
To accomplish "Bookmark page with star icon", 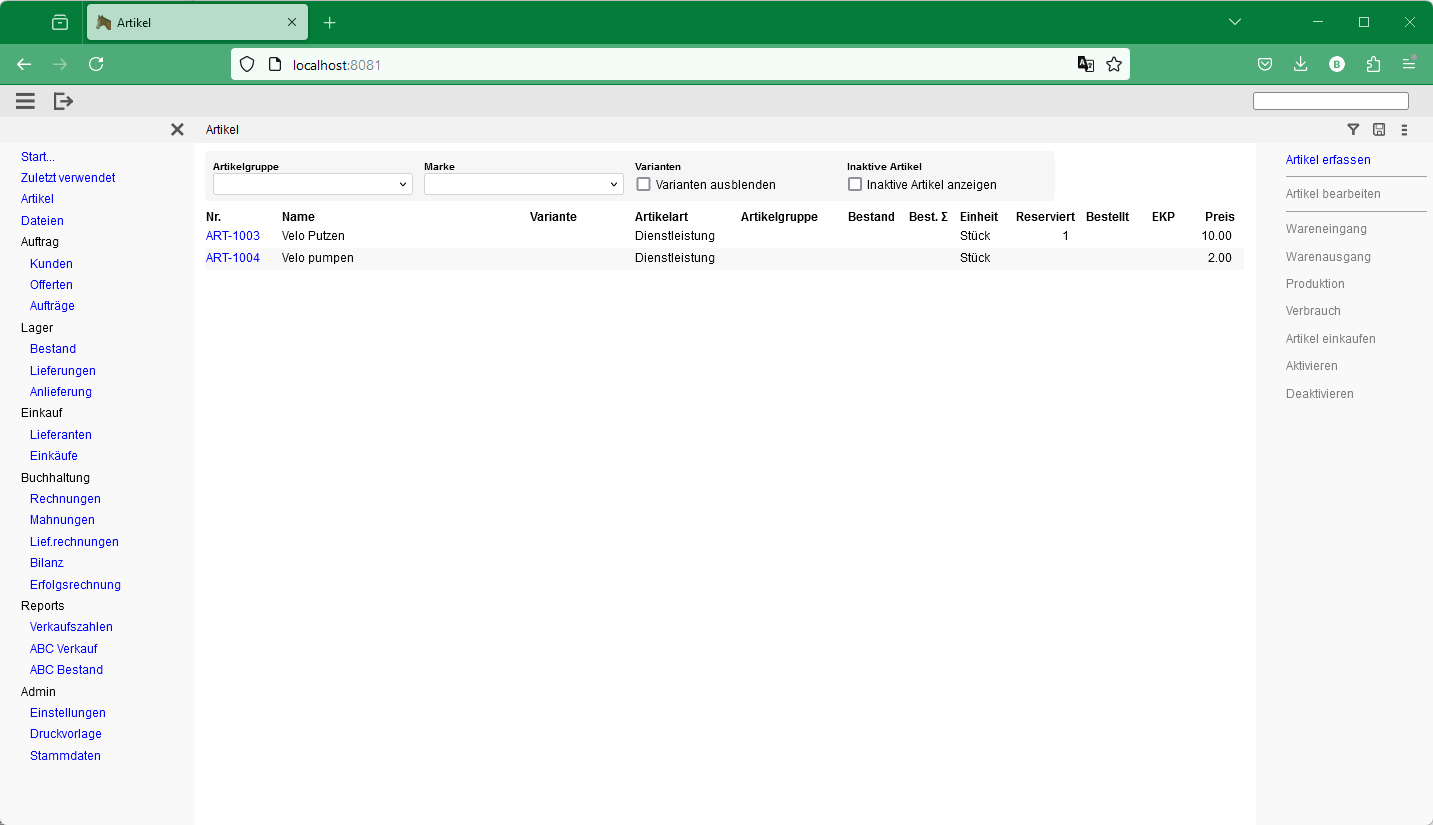I will click(x=1113, y=64).
